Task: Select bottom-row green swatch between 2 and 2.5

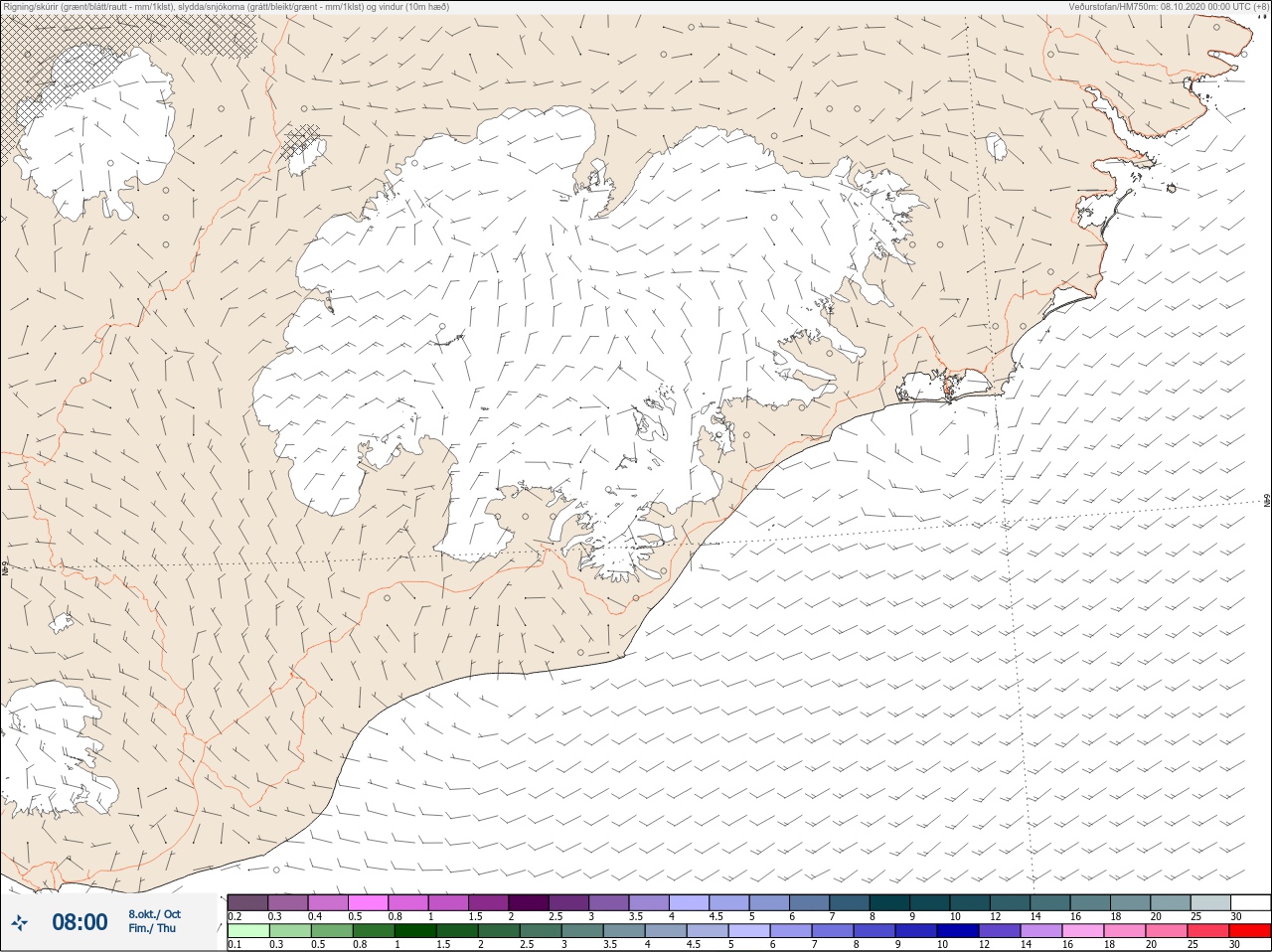Action: tap(499, 931)
